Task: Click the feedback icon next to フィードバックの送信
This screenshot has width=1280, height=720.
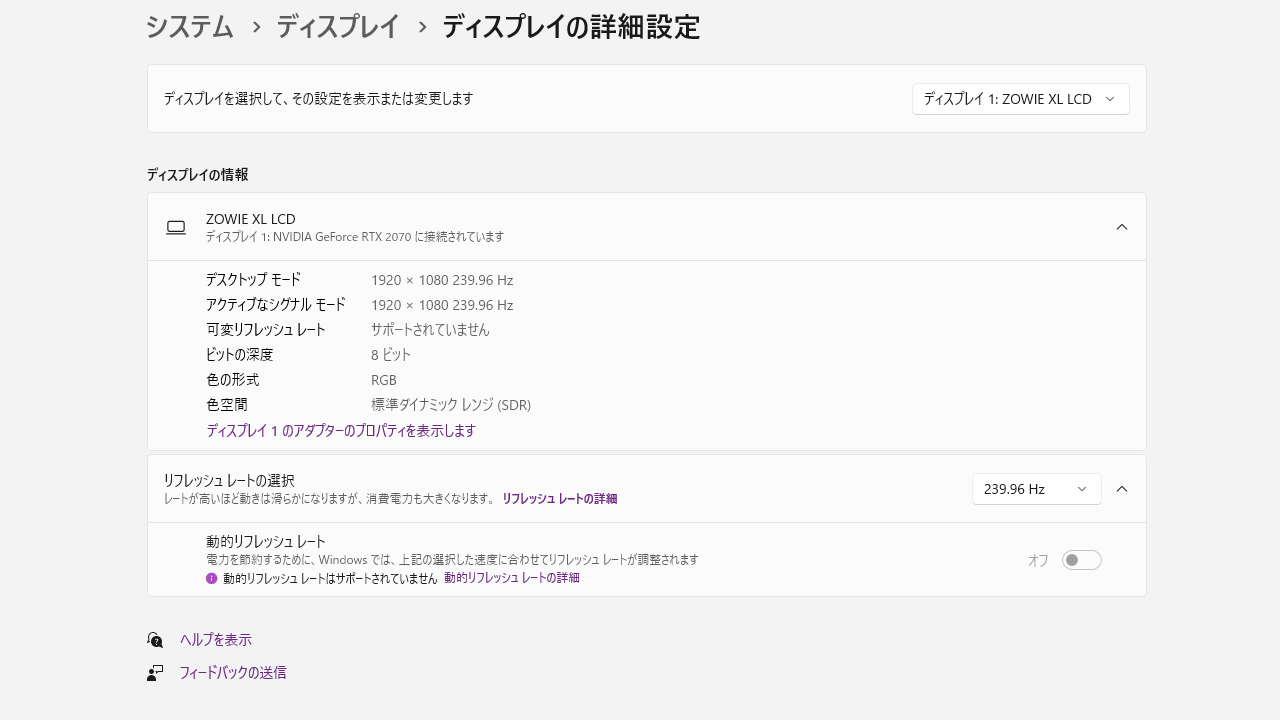Action: pos(155,673)
